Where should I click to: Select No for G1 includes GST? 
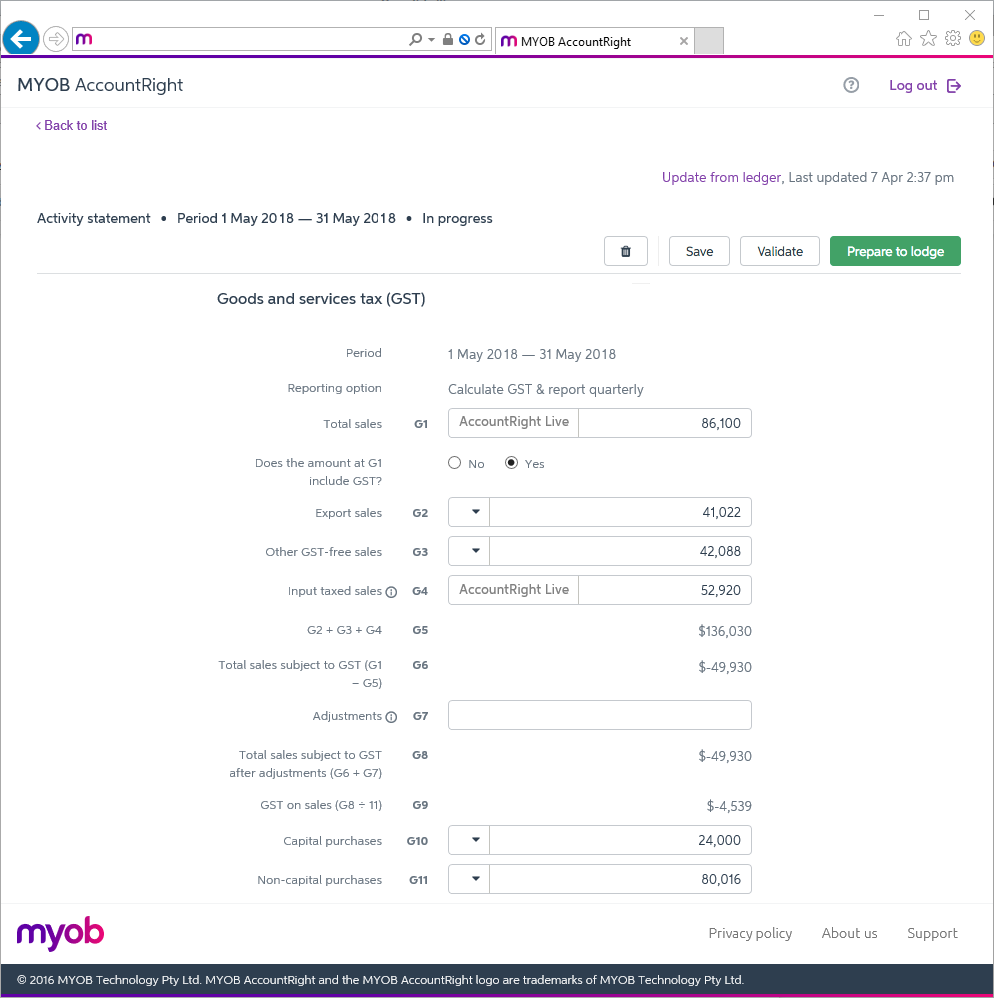point(454,462)
